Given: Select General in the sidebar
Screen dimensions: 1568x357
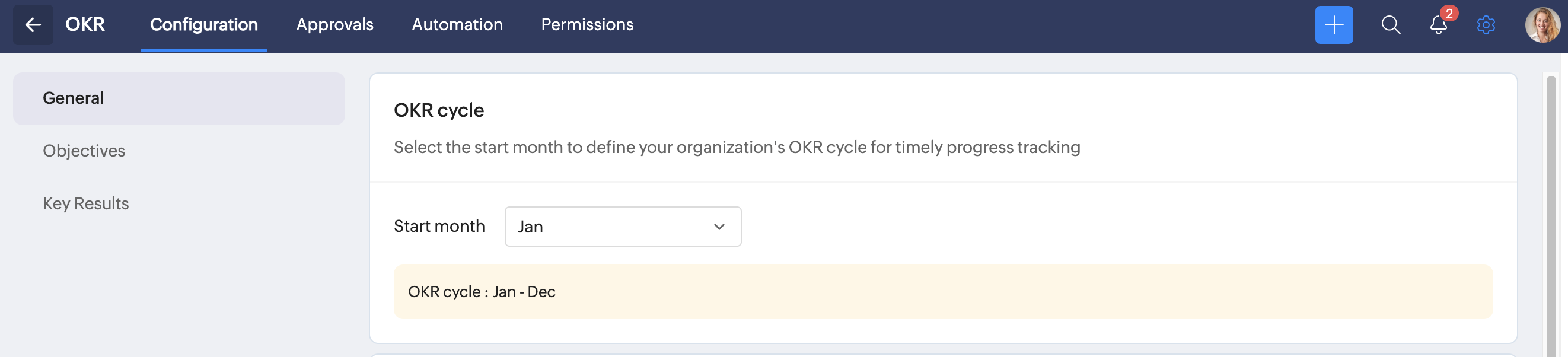Looking at the screenshot, I should (179, 98).
